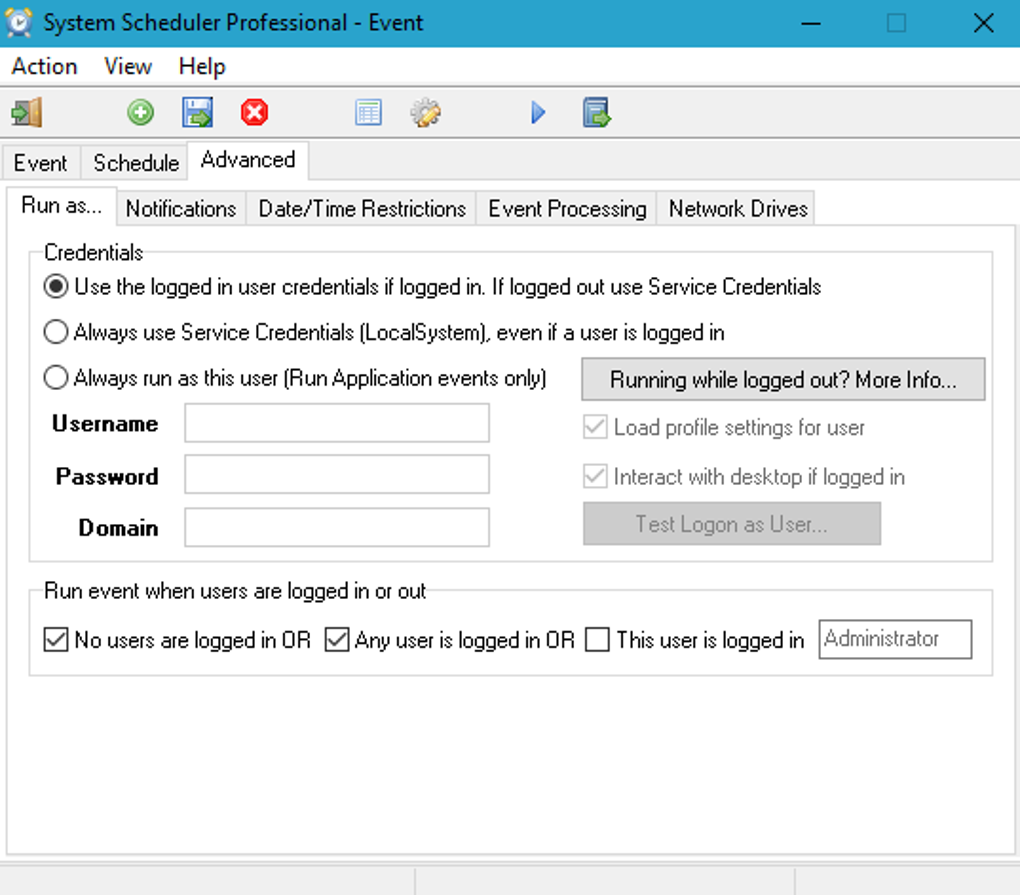The width and height of the screenshot is (1020, 895).
Task: Open the Help menu
Action: (x=202, y=66)
